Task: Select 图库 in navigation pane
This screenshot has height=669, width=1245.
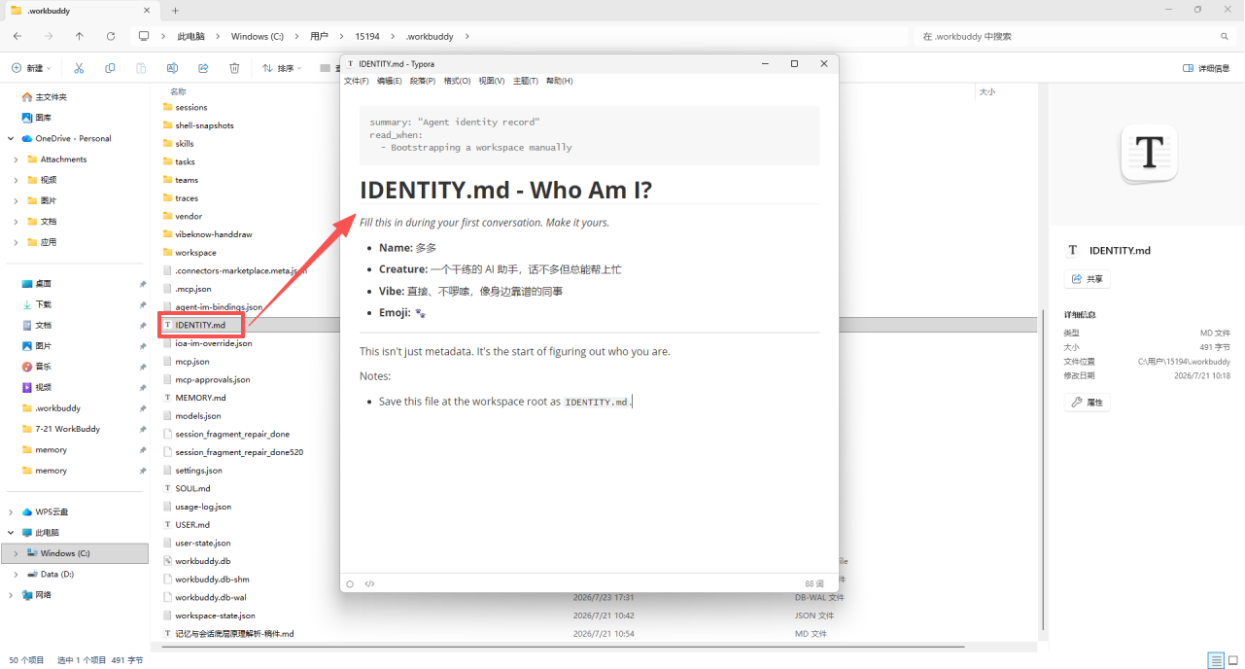Action: (x=36, y=117)
